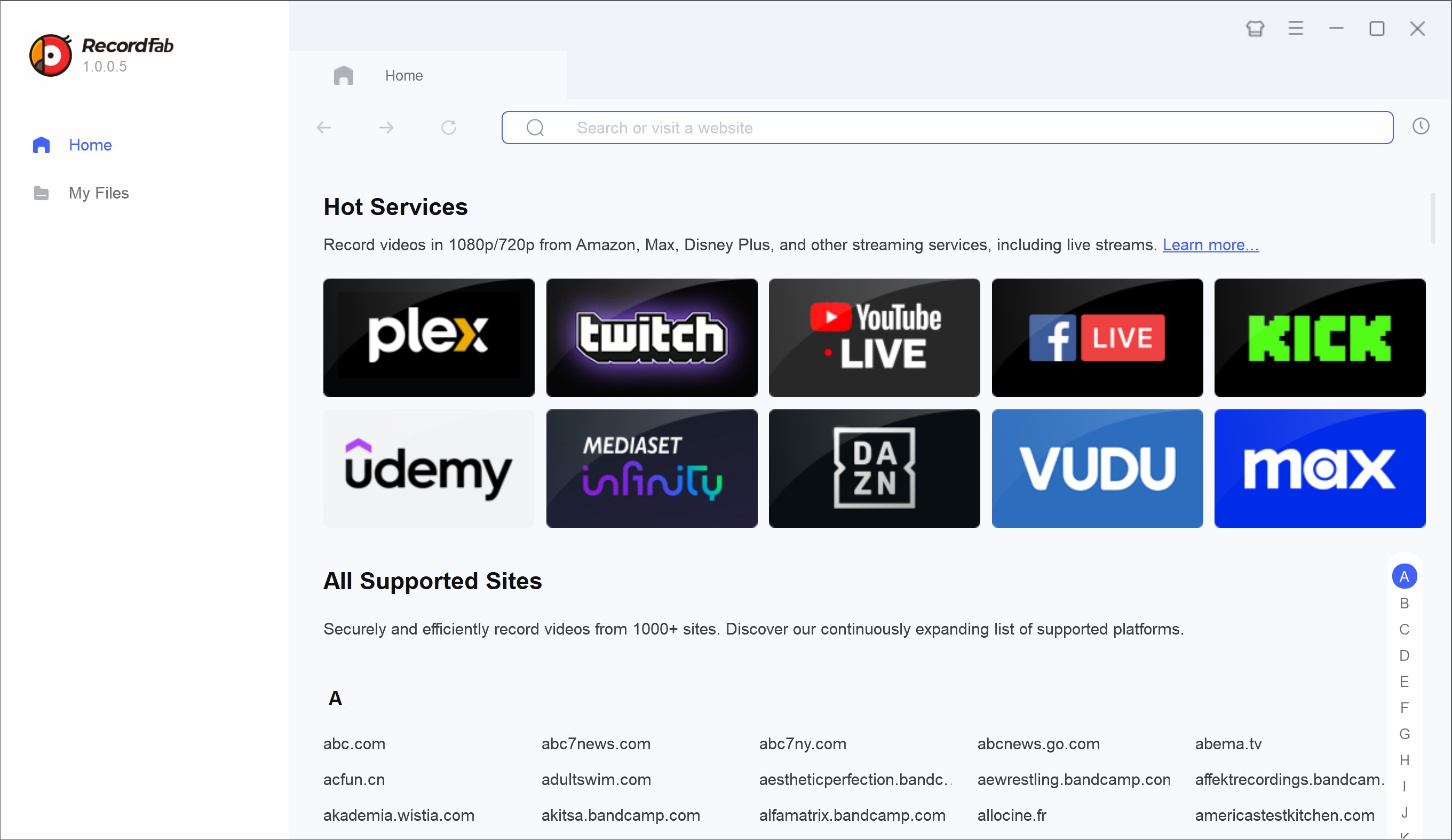Open adultswim.com site link

596,780
